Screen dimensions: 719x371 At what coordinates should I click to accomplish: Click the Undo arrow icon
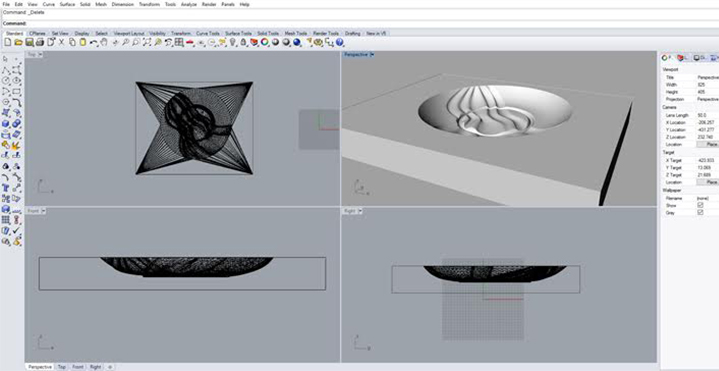pyautogui.click(x=94, y=42)
